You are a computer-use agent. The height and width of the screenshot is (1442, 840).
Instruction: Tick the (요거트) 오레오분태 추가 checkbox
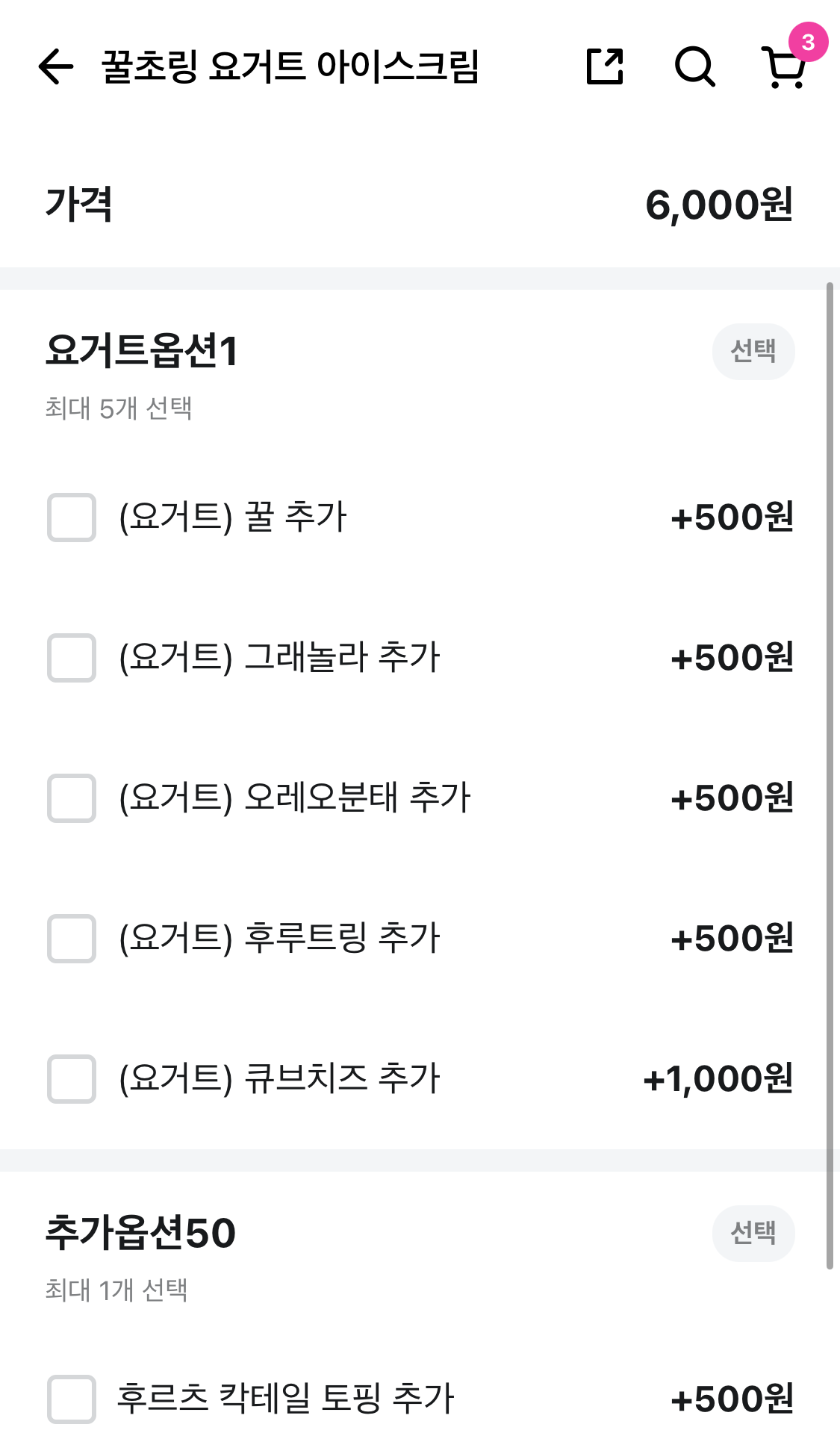(x=72, y=798)
